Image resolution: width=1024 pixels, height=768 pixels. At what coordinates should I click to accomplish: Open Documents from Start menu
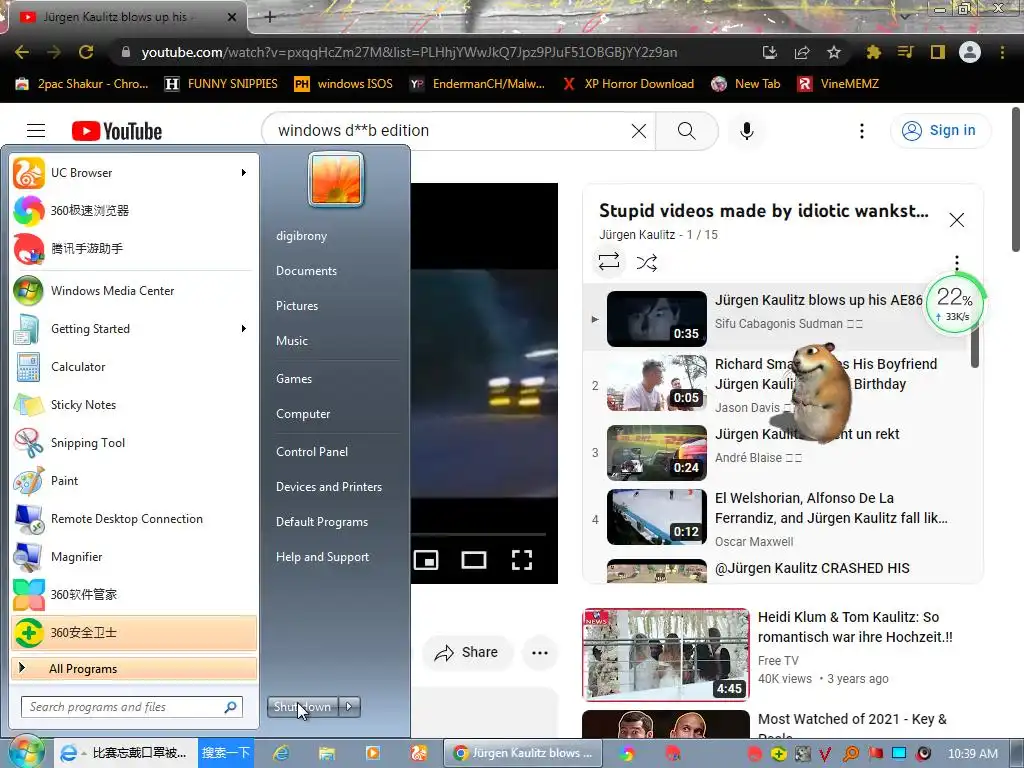point(306,271)
